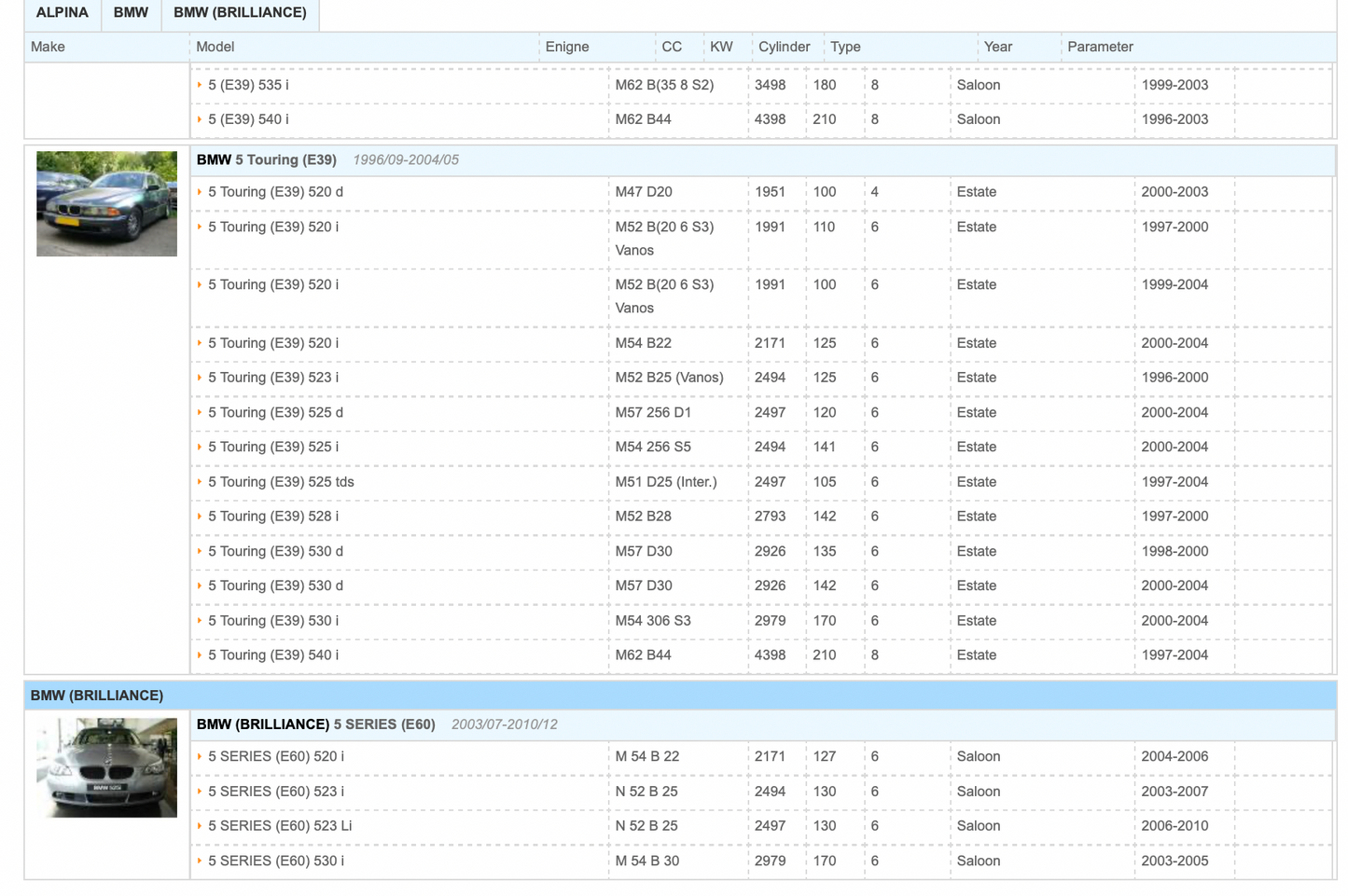Click the BMW 5 Touring (E39) group heading
The width and height of the screenshot is (1348, 896).
pos(267,159)
